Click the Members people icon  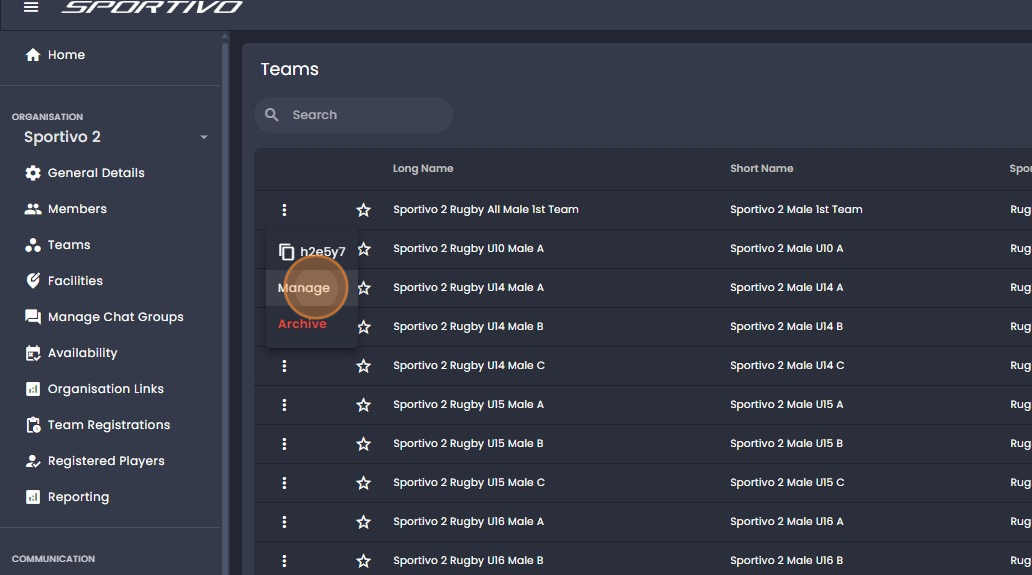coord(33,209)
